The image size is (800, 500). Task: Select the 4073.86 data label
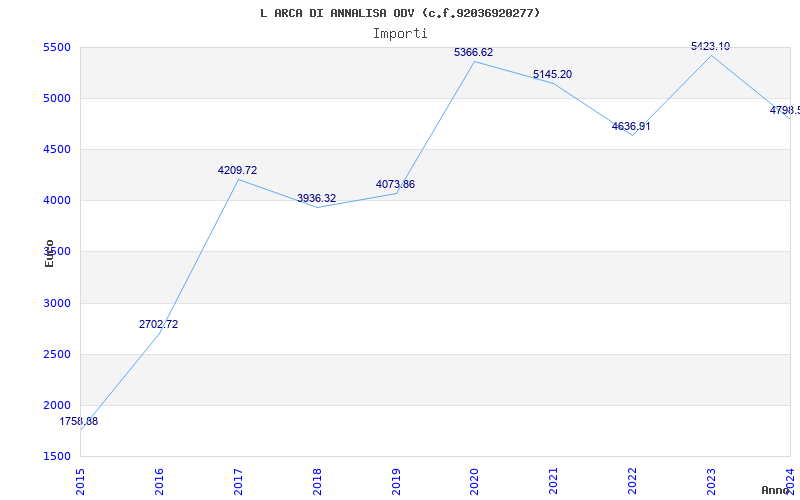(395, 184)
